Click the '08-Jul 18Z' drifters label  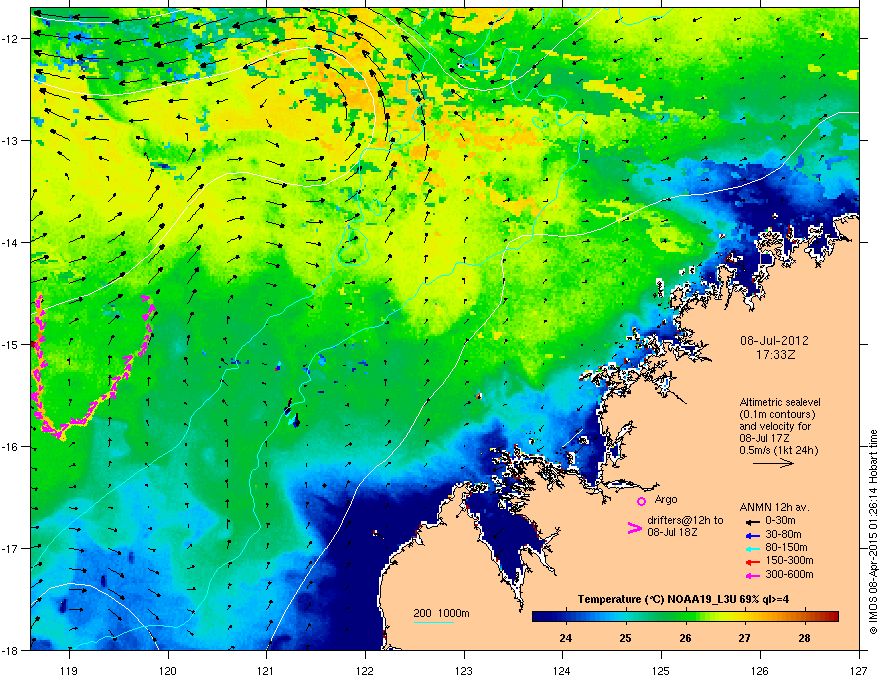[672, 532]
